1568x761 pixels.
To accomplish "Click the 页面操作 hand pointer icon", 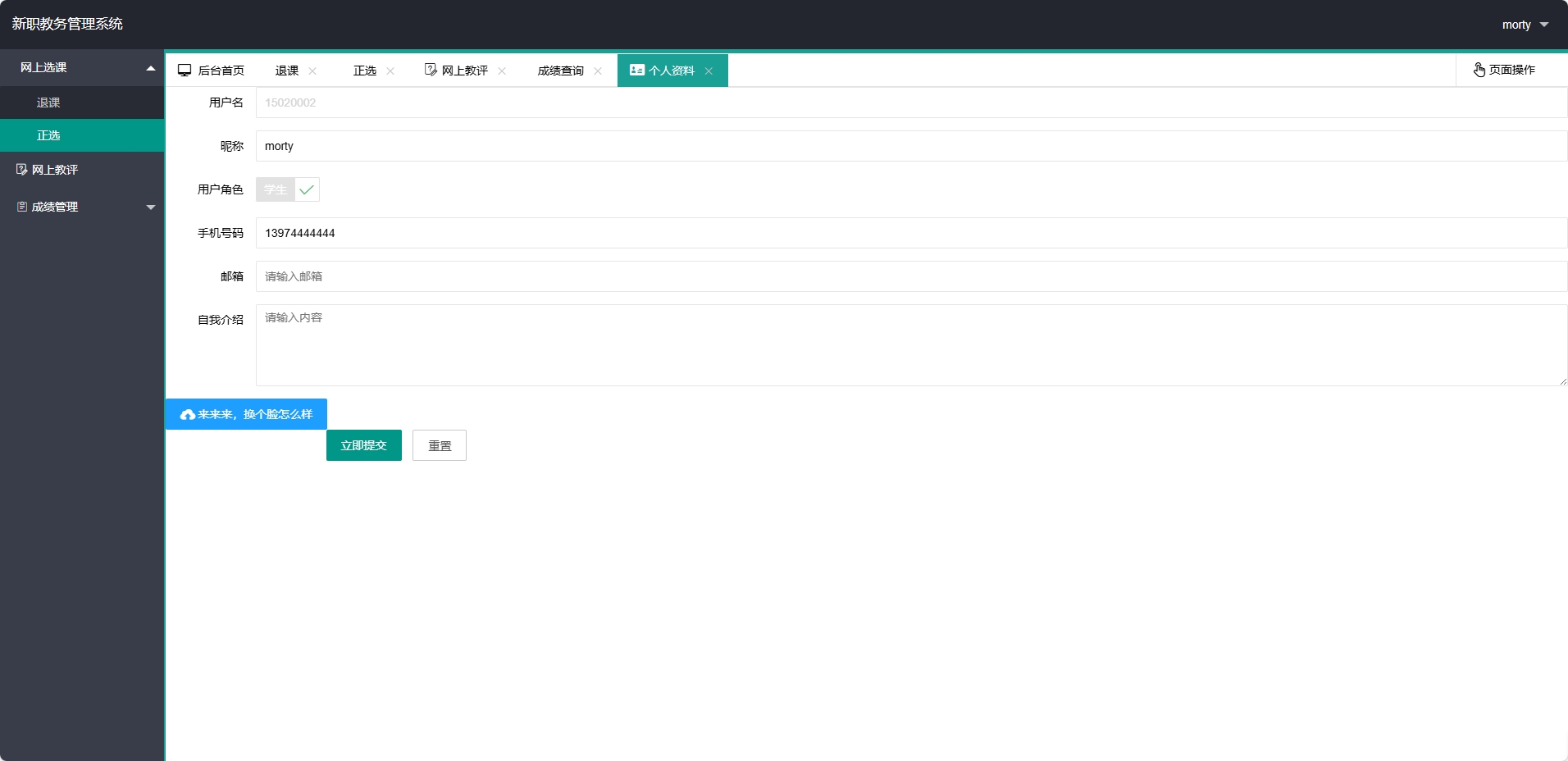I will click(1479, 70).
